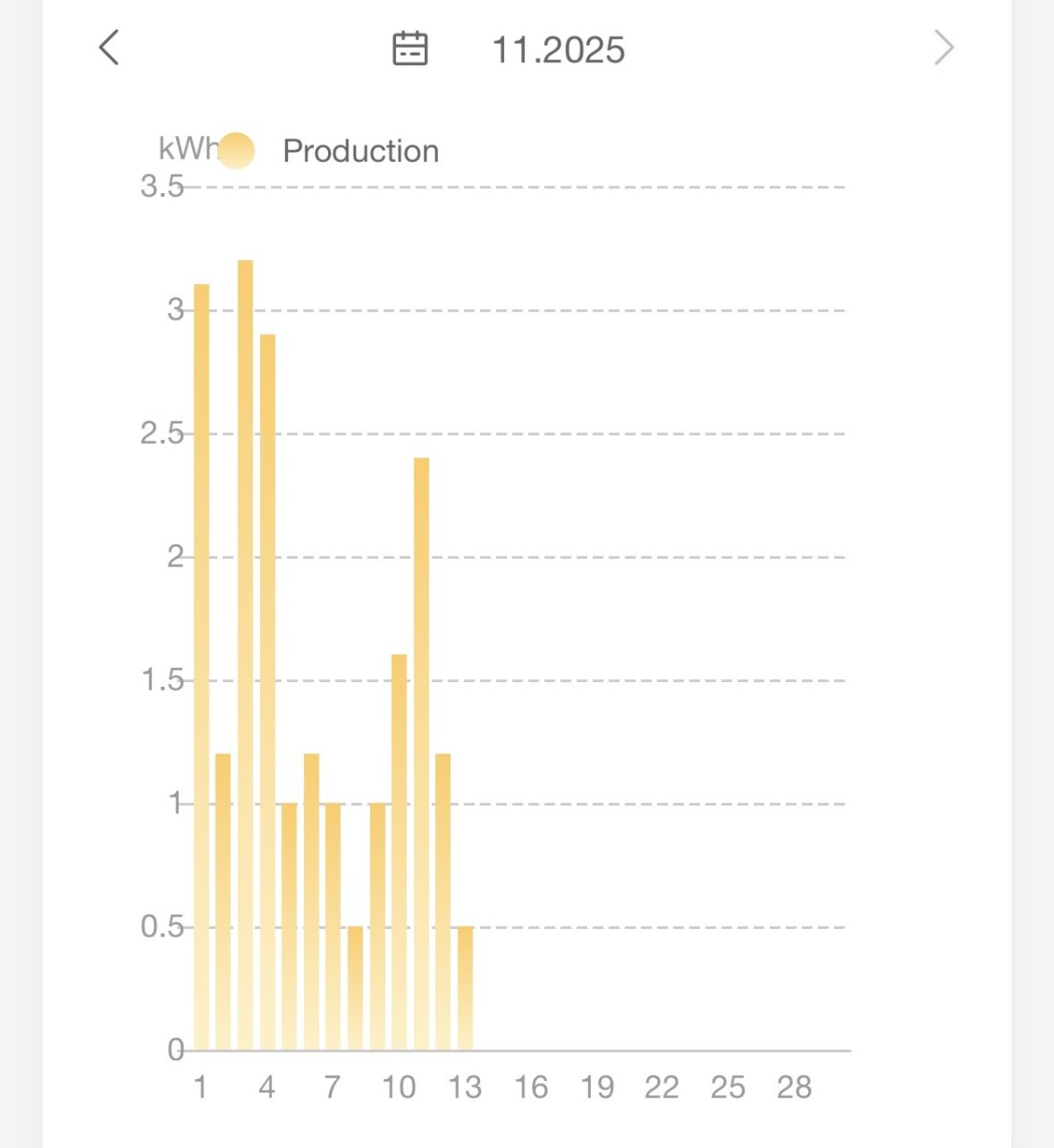Go to the previous month
This screenshot has height=1148, width=1054.
tap(109, 48)
